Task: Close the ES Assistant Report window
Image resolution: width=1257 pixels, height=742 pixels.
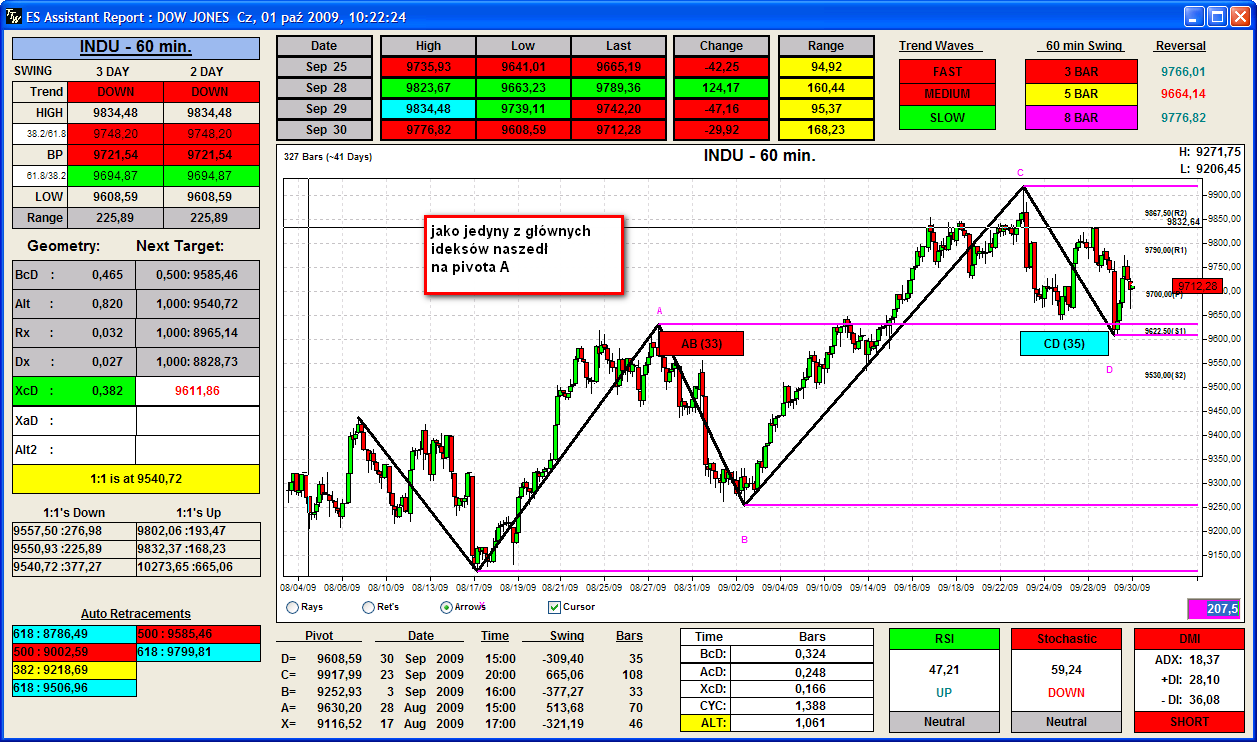Action: point(1241,17)
